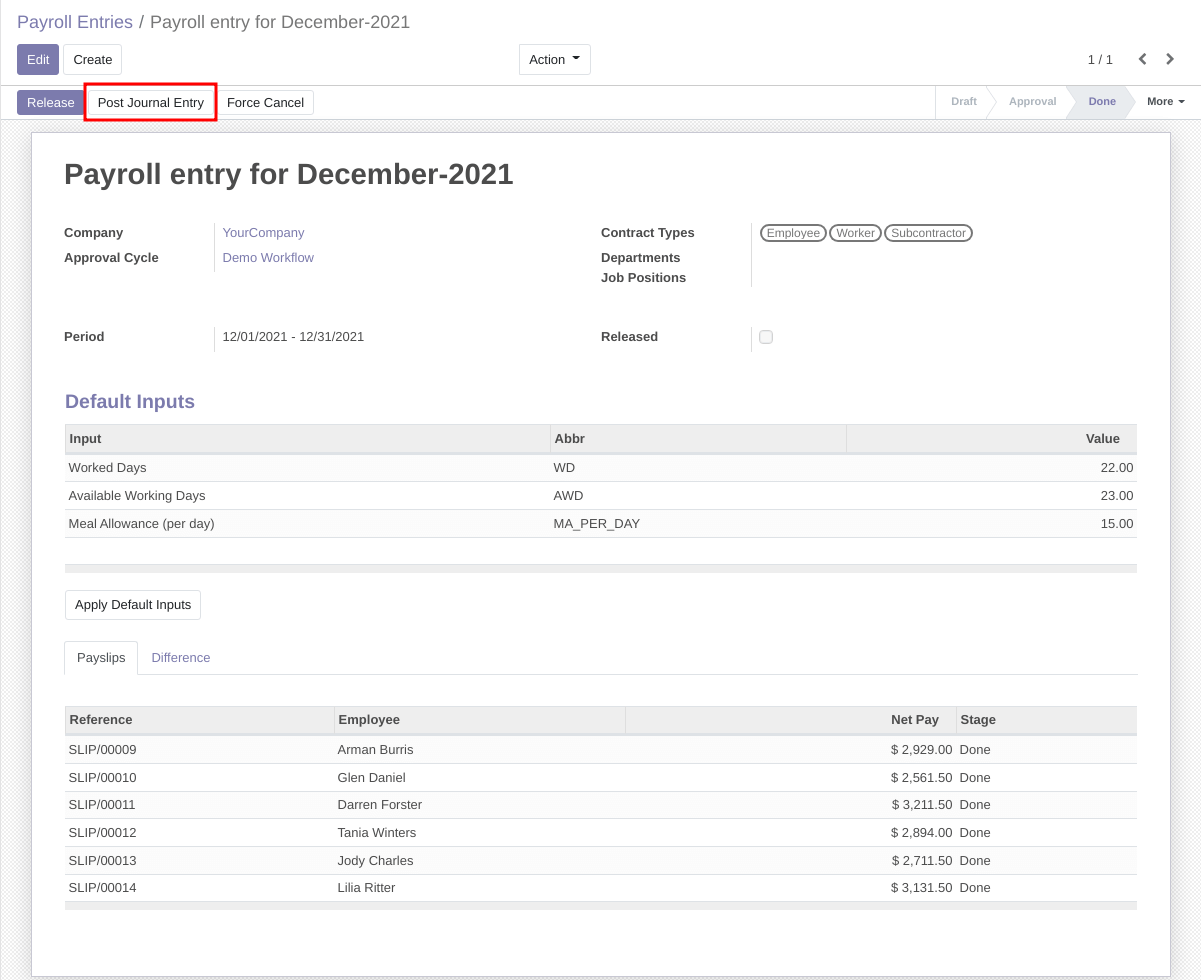Select the Subcontractor contract type tag
This screenshot has height=980, width=1201.
pos(928,232)
